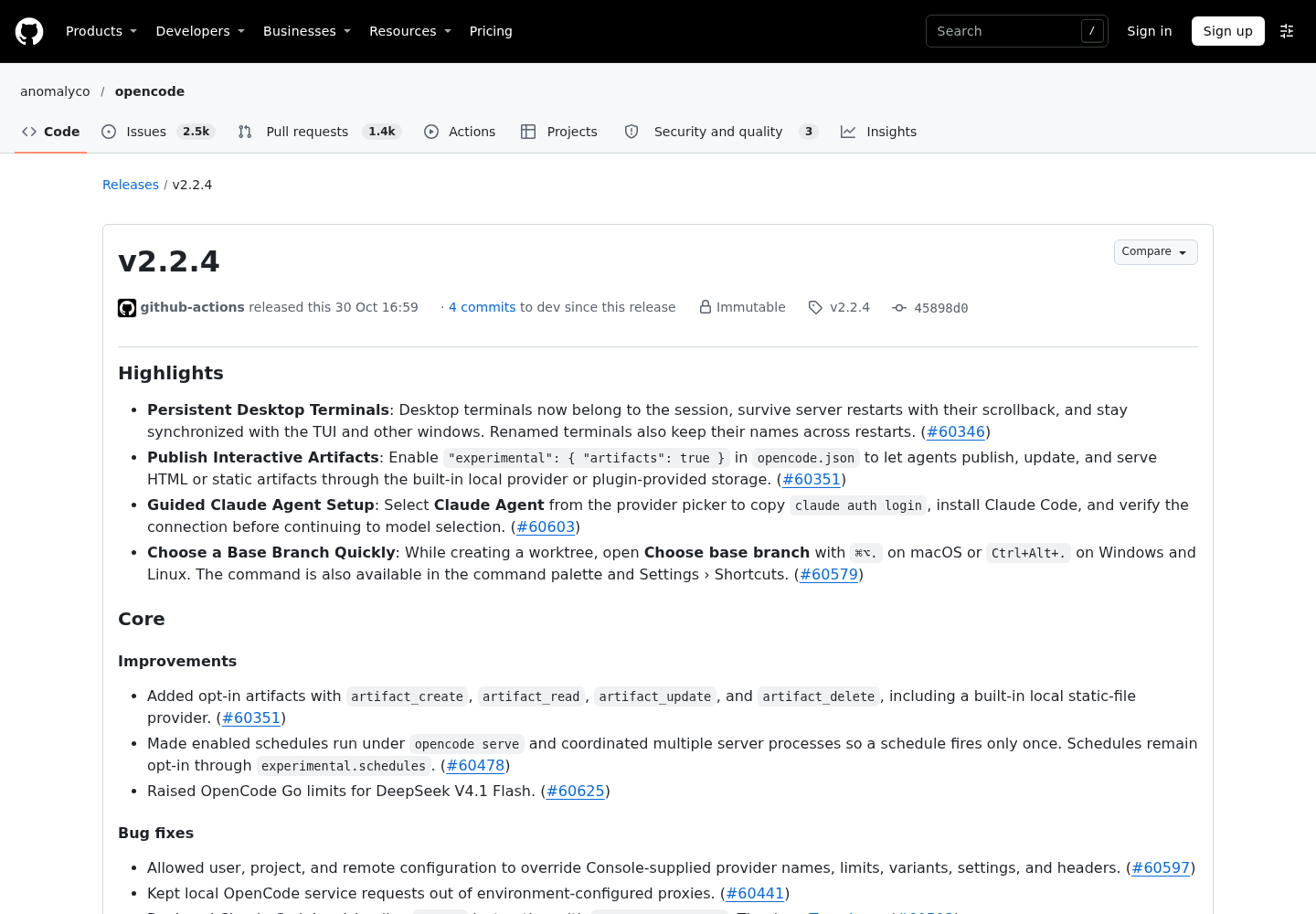Expand the Resources menu
The width and height of the screenshot is (1316, 914).
(x=410, y=31)
